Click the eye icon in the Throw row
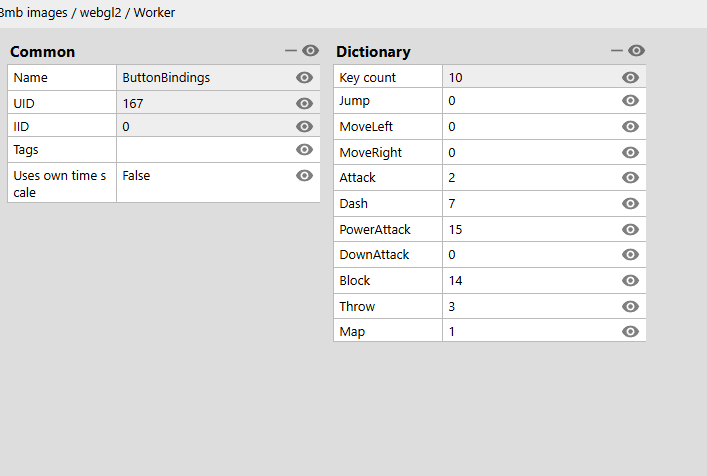 630,306
